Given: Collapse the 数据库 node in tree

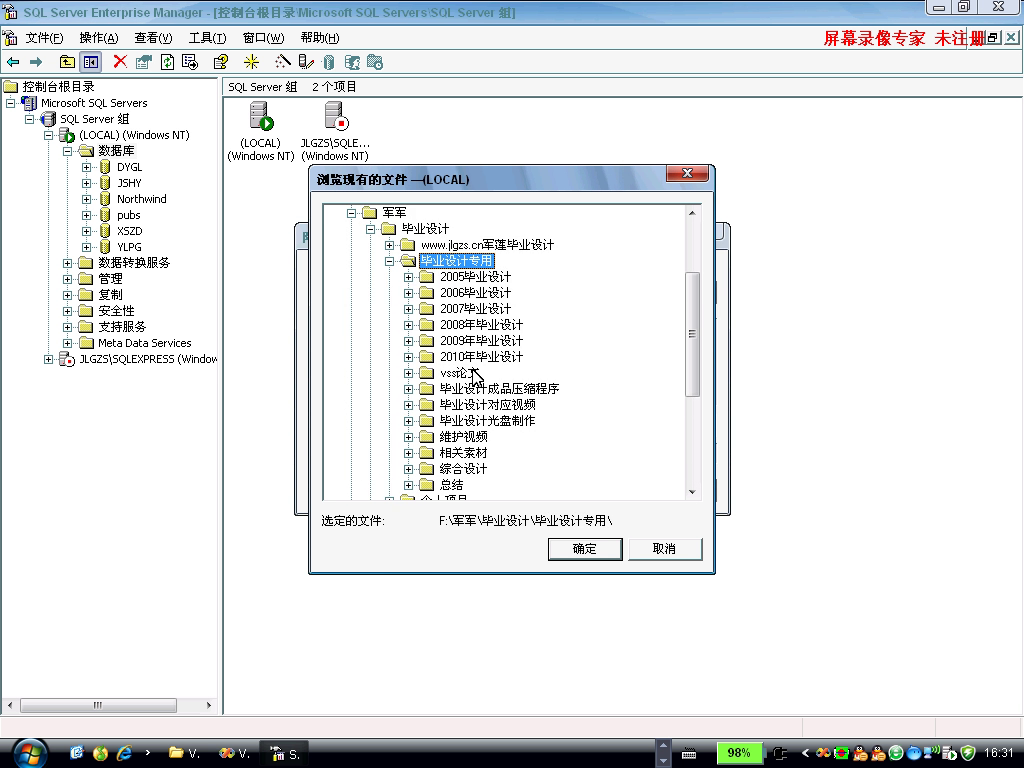Looking at the screenshot, I should (67, 151).
